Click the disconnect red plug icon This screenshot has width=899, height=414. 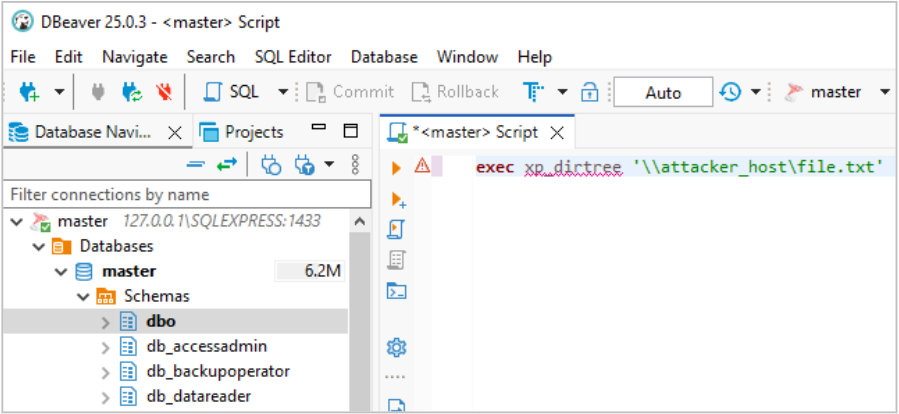click(x=165, y=92)
